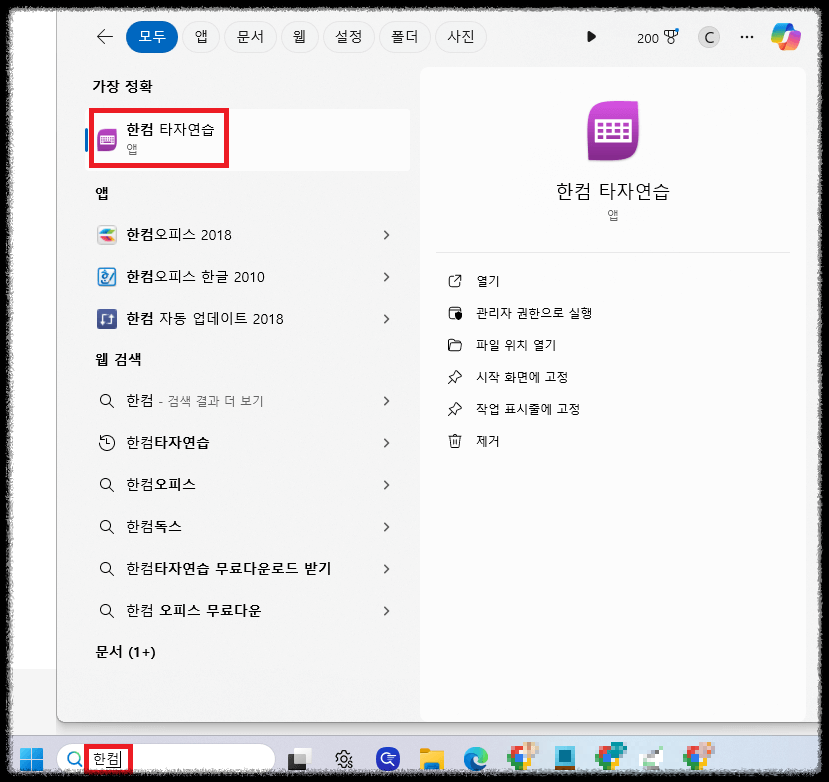
Task: Open File Explorer from the taskbar
Action: point(431,757)
